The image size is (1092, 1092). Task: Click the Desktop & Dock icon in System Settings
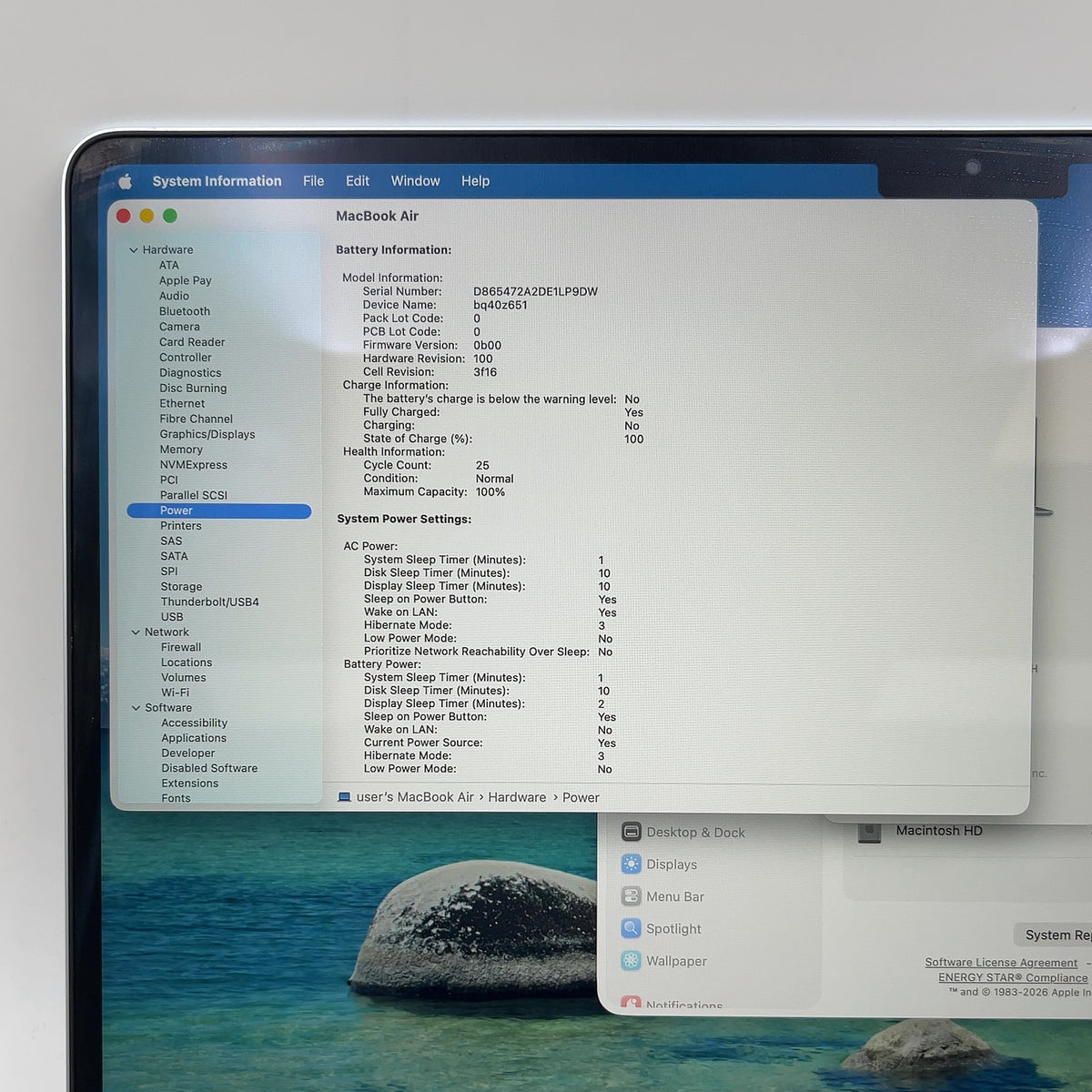point(632,832)
